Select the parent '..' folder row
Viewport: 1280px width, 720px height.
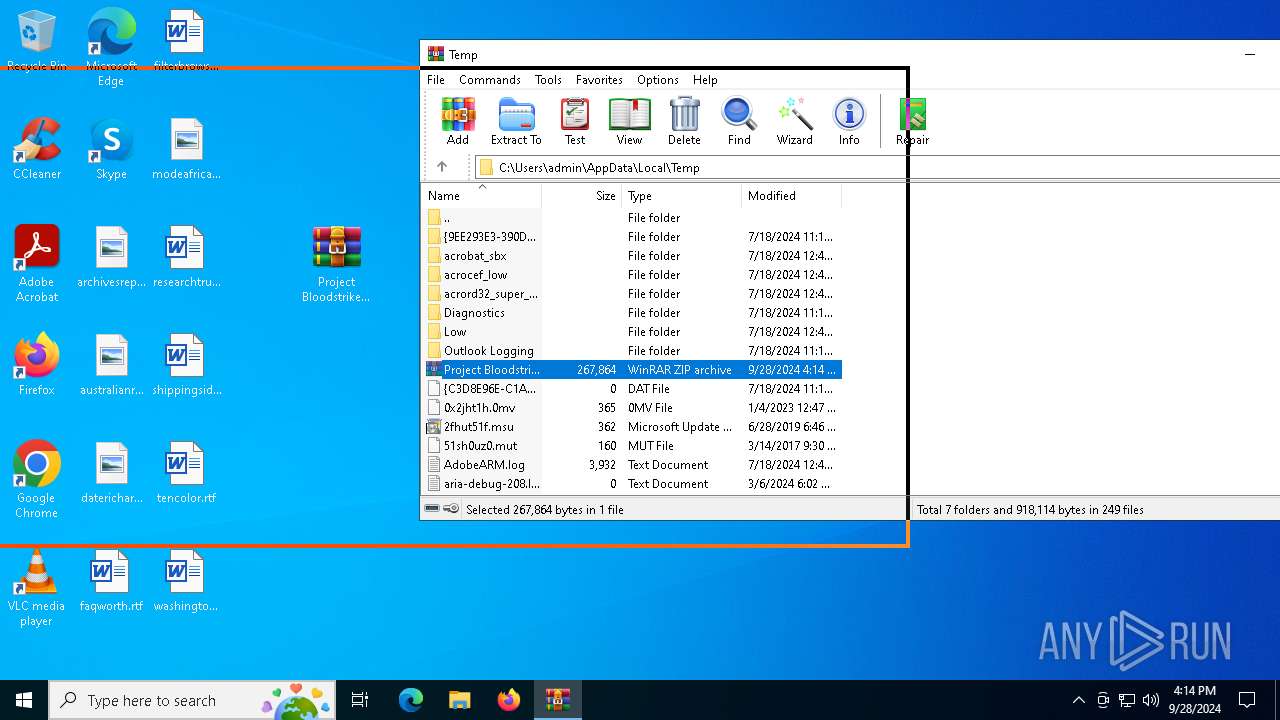tap(632, 218)
